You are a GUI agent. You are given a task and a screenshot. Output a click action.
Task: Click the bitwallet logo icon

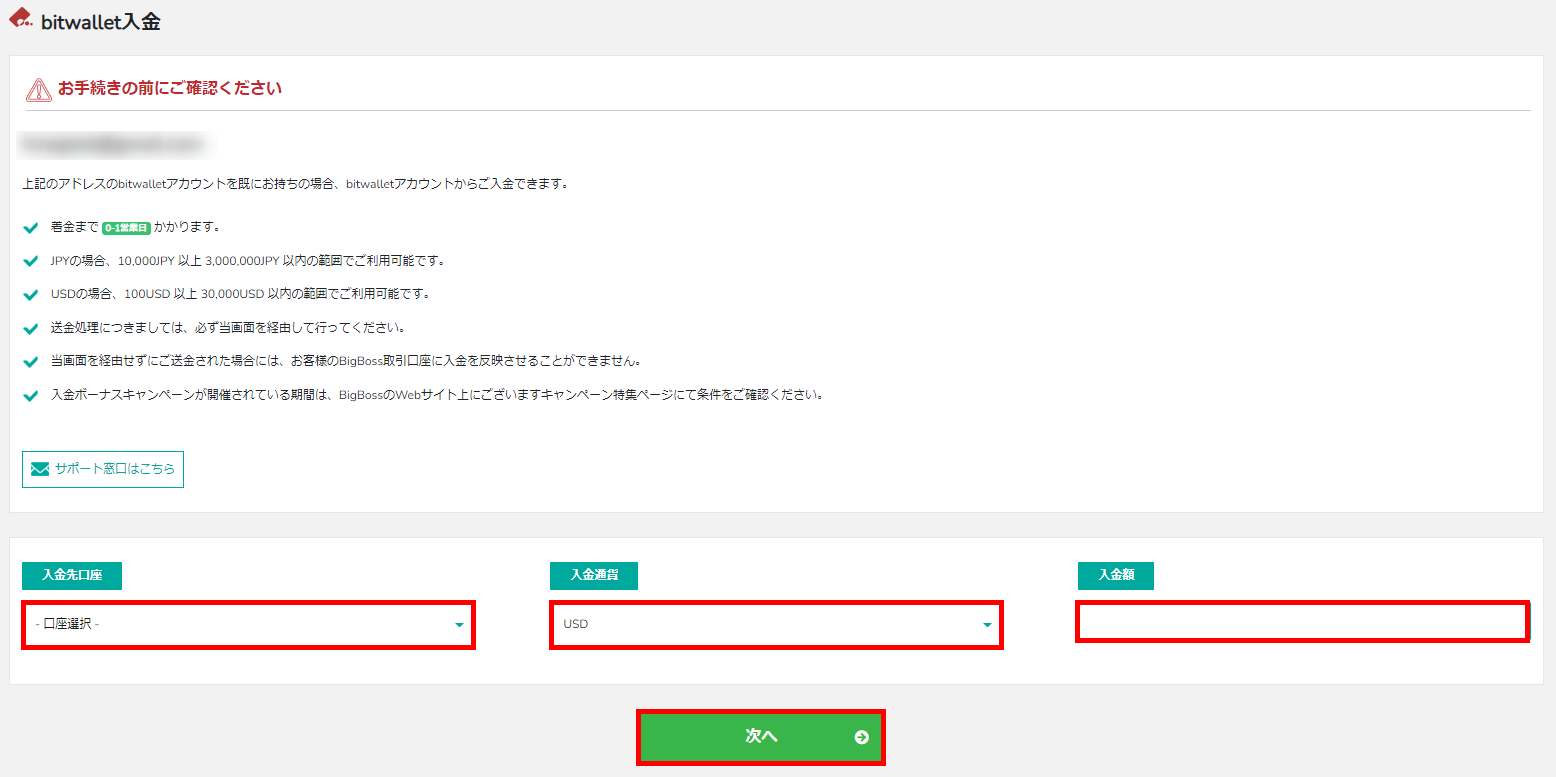[21, 18]
